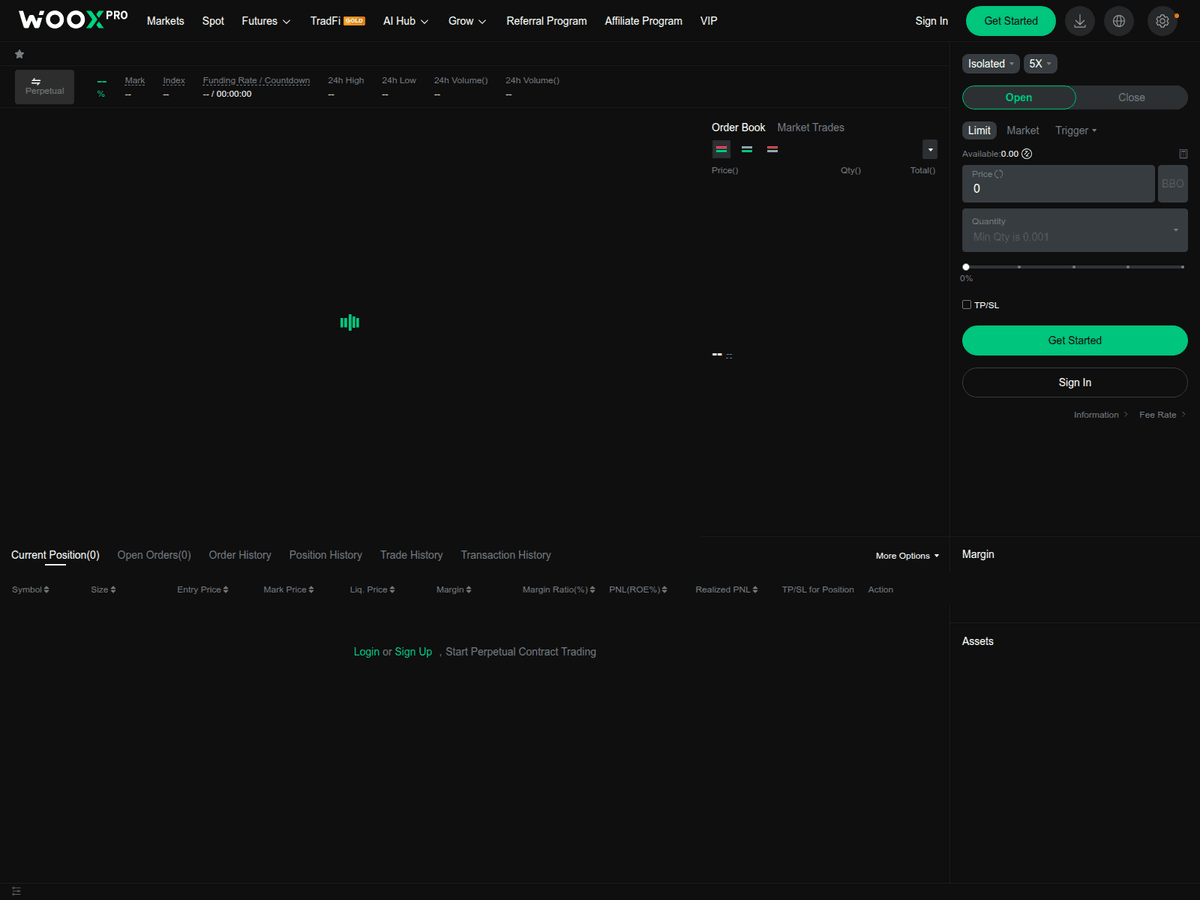Click the layout icon in bottom-left status bar

pos(16,891)
